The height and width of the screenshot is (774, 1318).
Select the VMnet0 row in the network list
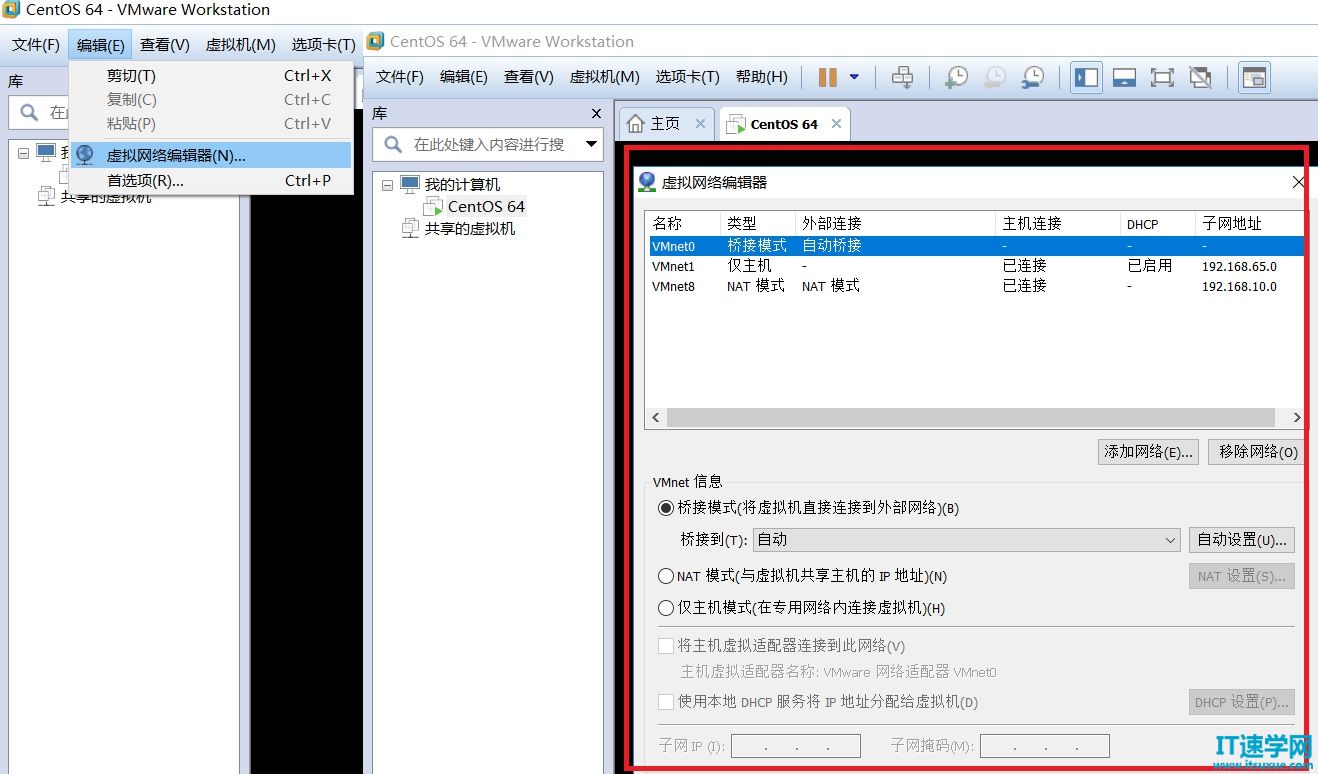pos(975,245)
